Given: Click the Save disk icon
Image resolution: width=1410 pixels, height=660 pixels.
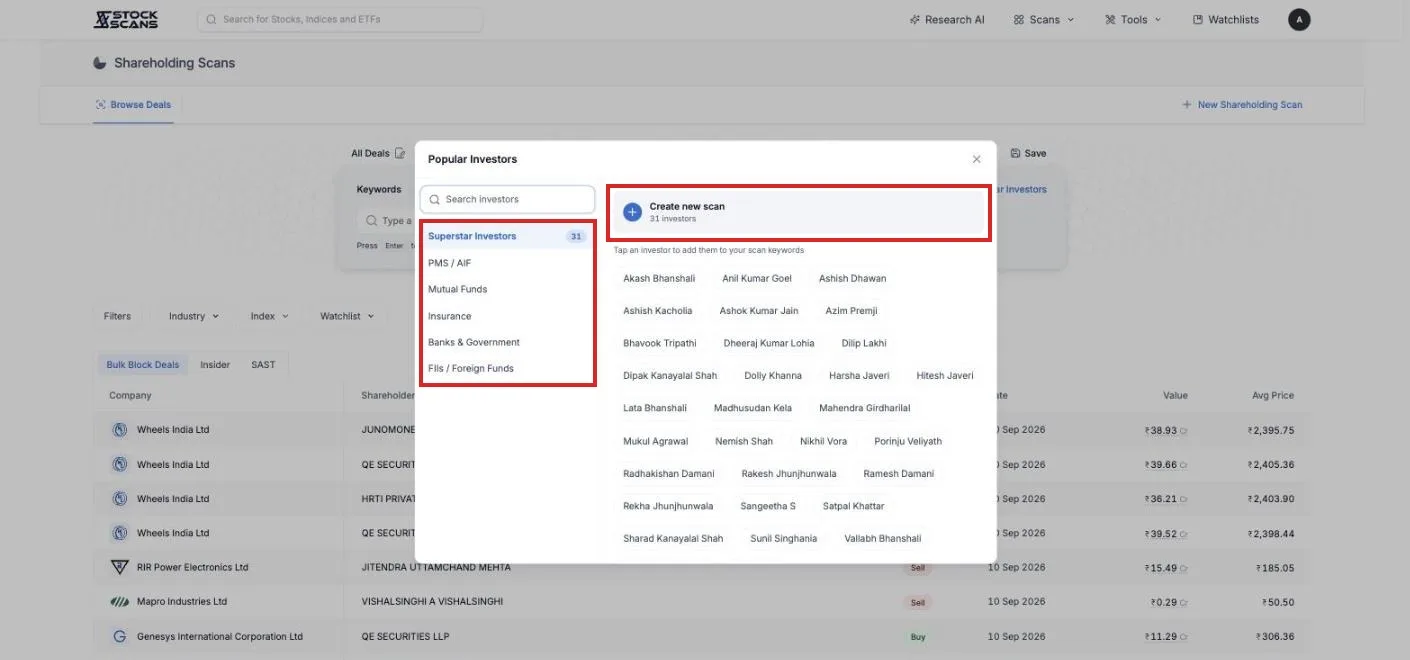Looking at the screenshot, I should 1016,153.
